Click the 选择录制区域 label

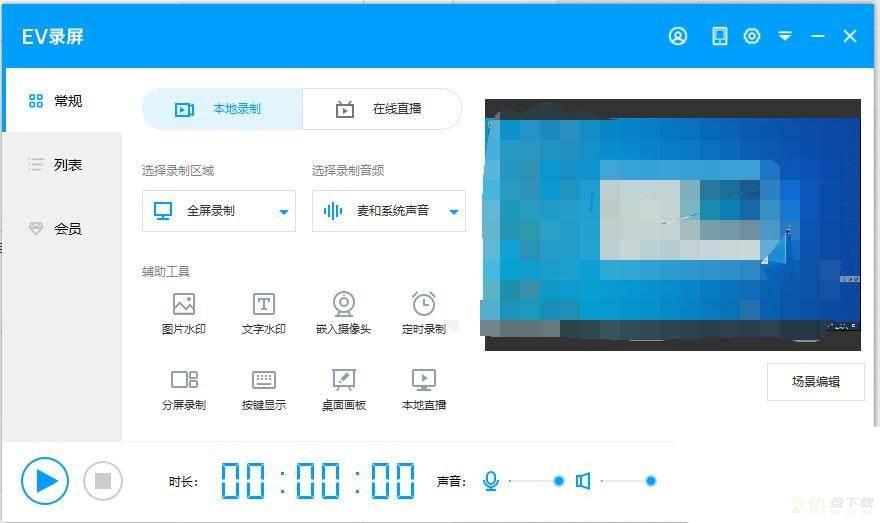pyautogui.click(x=178, y=171)
